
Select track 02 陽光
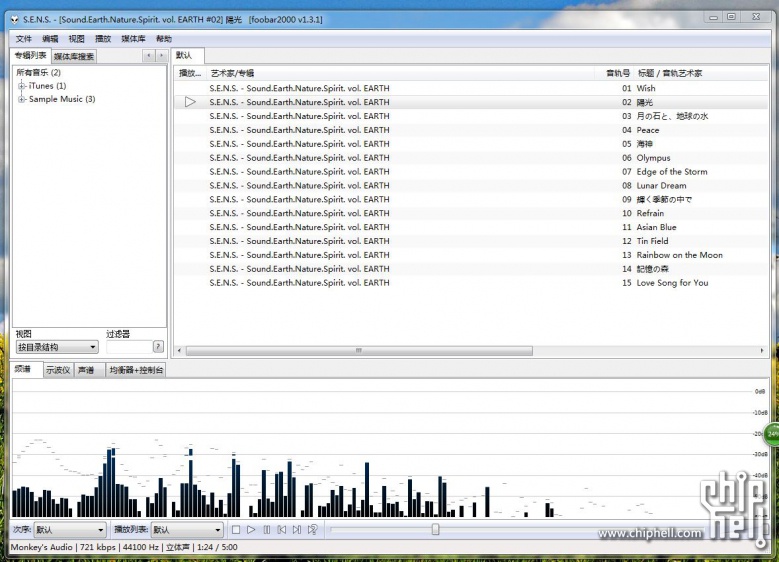pyautogui.click(x=471, y=102)
